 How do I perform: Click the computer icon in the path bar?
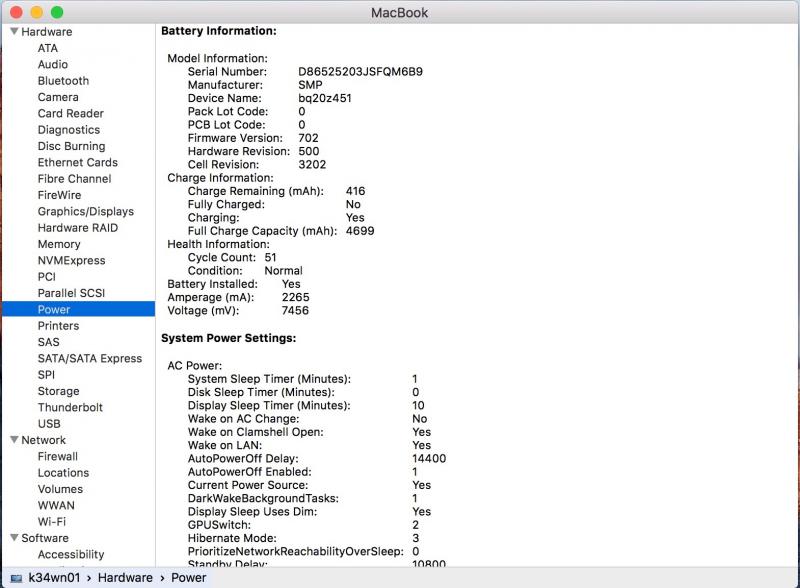pyautogui.click(x=16, y=578)
